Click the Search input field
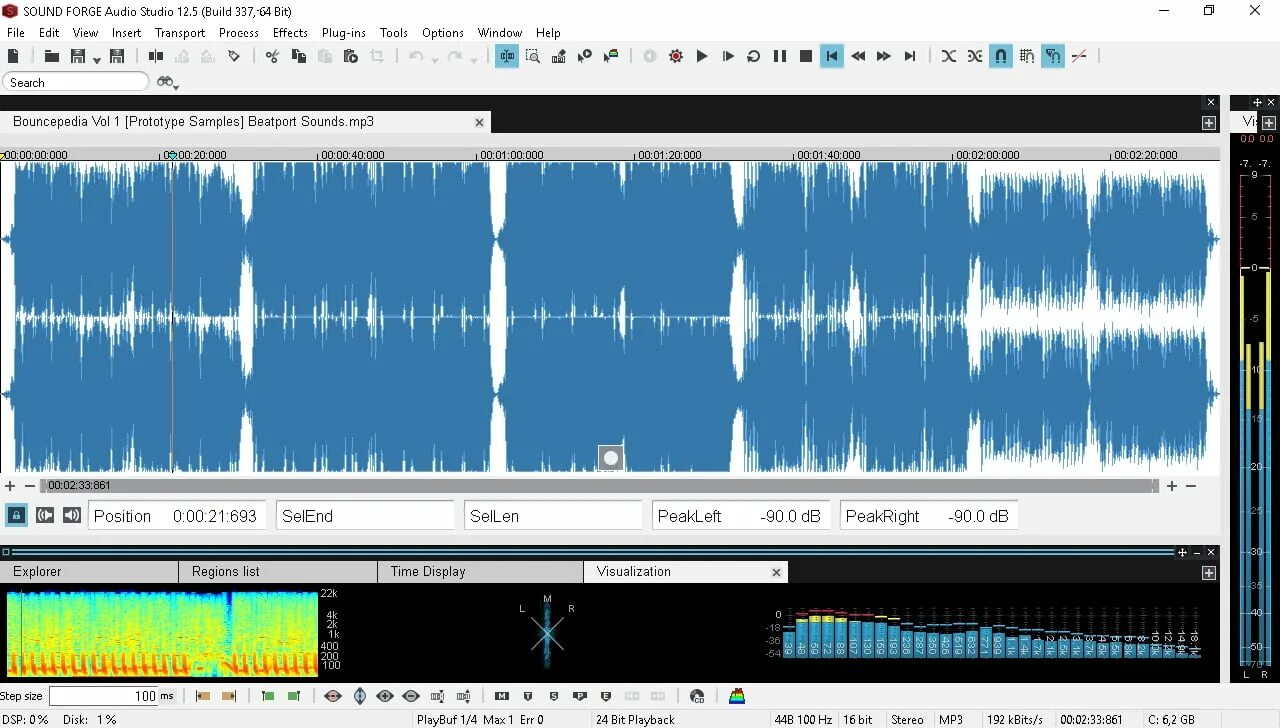This screenshot has height=728, width=1280. tap(76, 83)
